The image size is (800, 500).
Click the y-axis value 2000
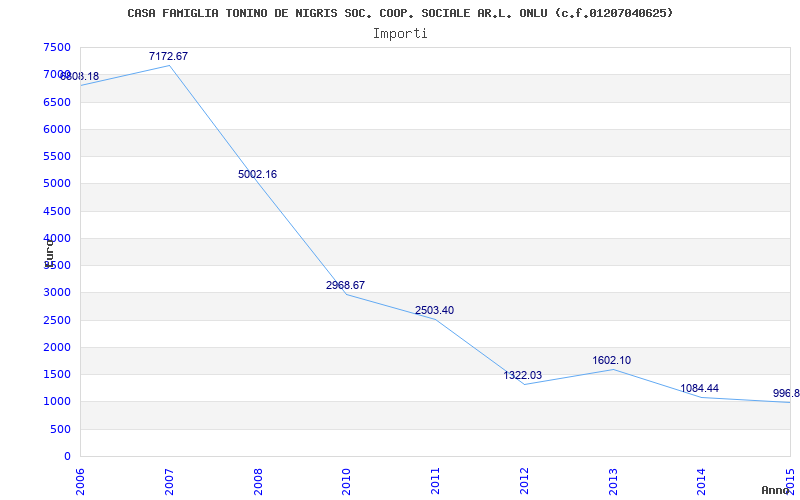point(57,347)
